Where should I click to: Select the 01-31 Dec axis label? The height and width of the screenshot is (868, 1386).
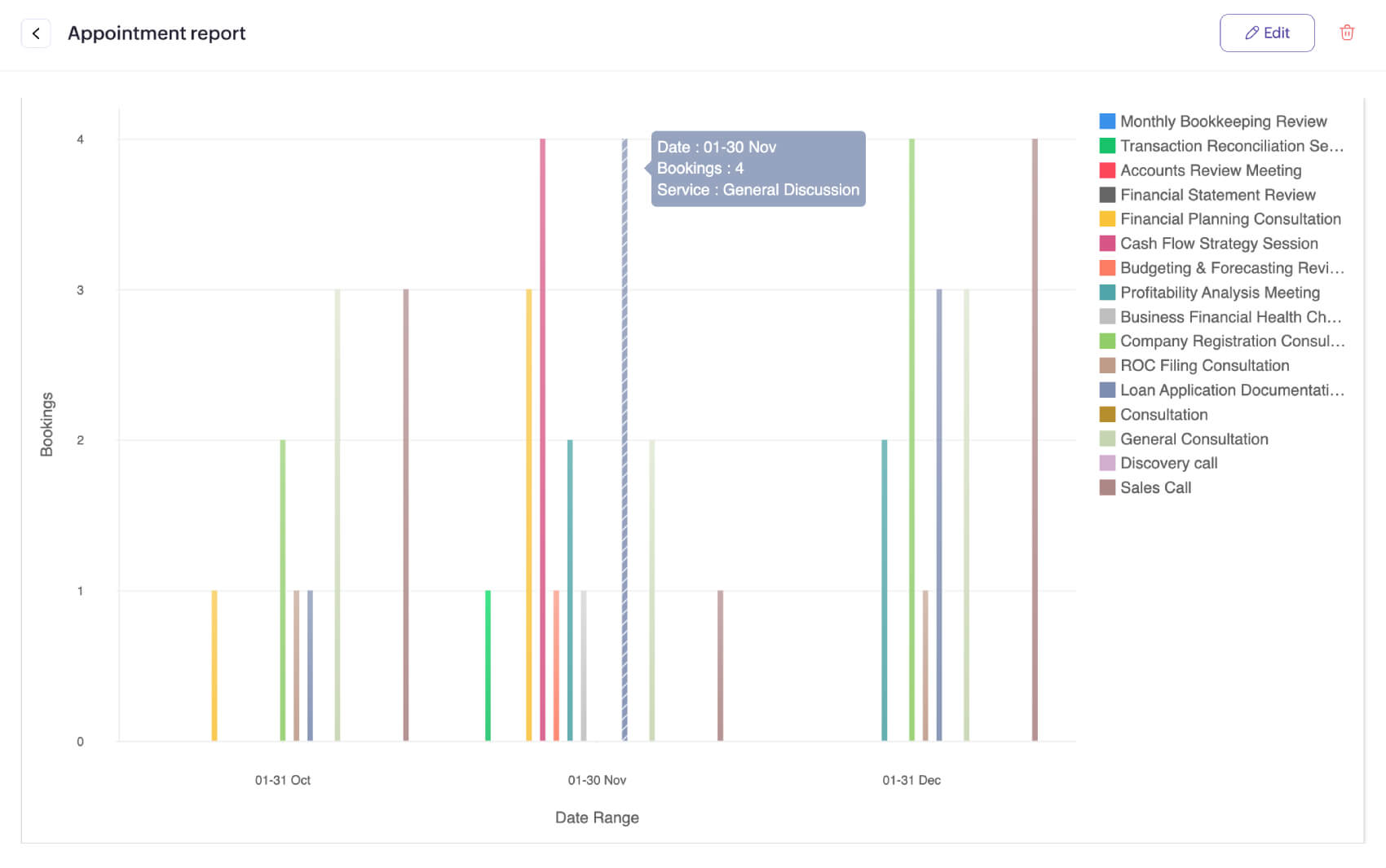point(911,780)
